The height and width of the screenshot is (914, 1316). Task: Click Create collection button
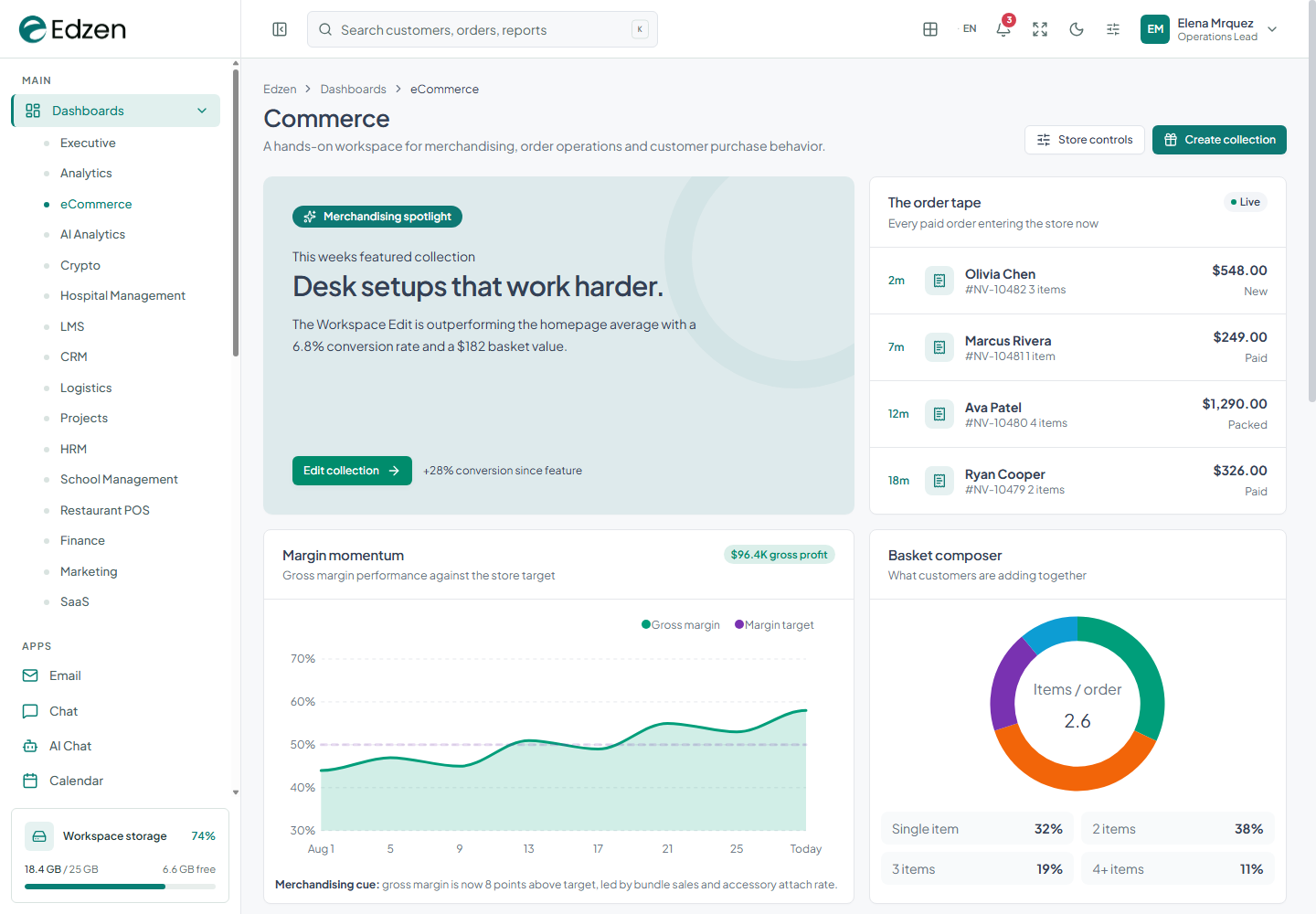[x=1219, y=140]
